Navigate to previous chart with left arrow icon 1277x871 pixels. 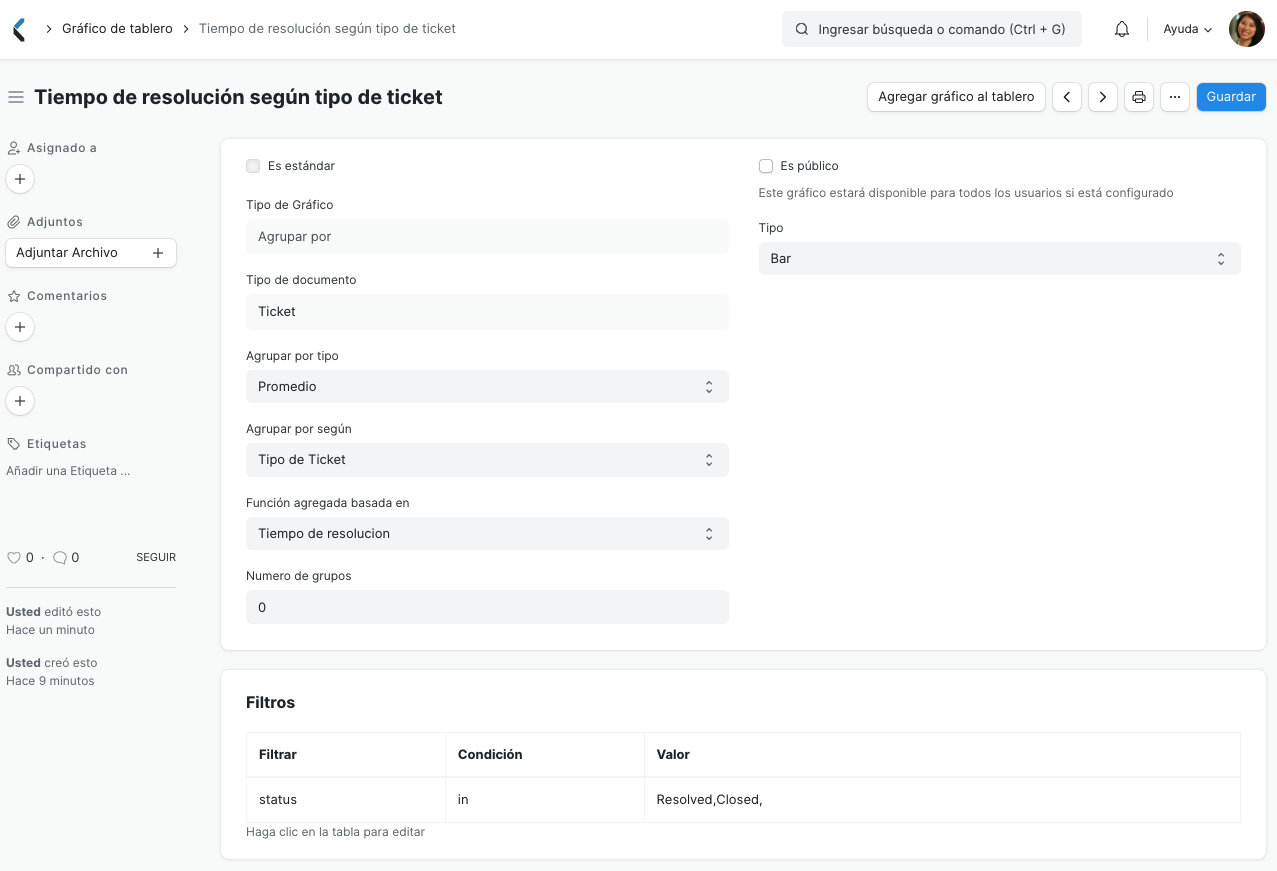(1066, 96)
